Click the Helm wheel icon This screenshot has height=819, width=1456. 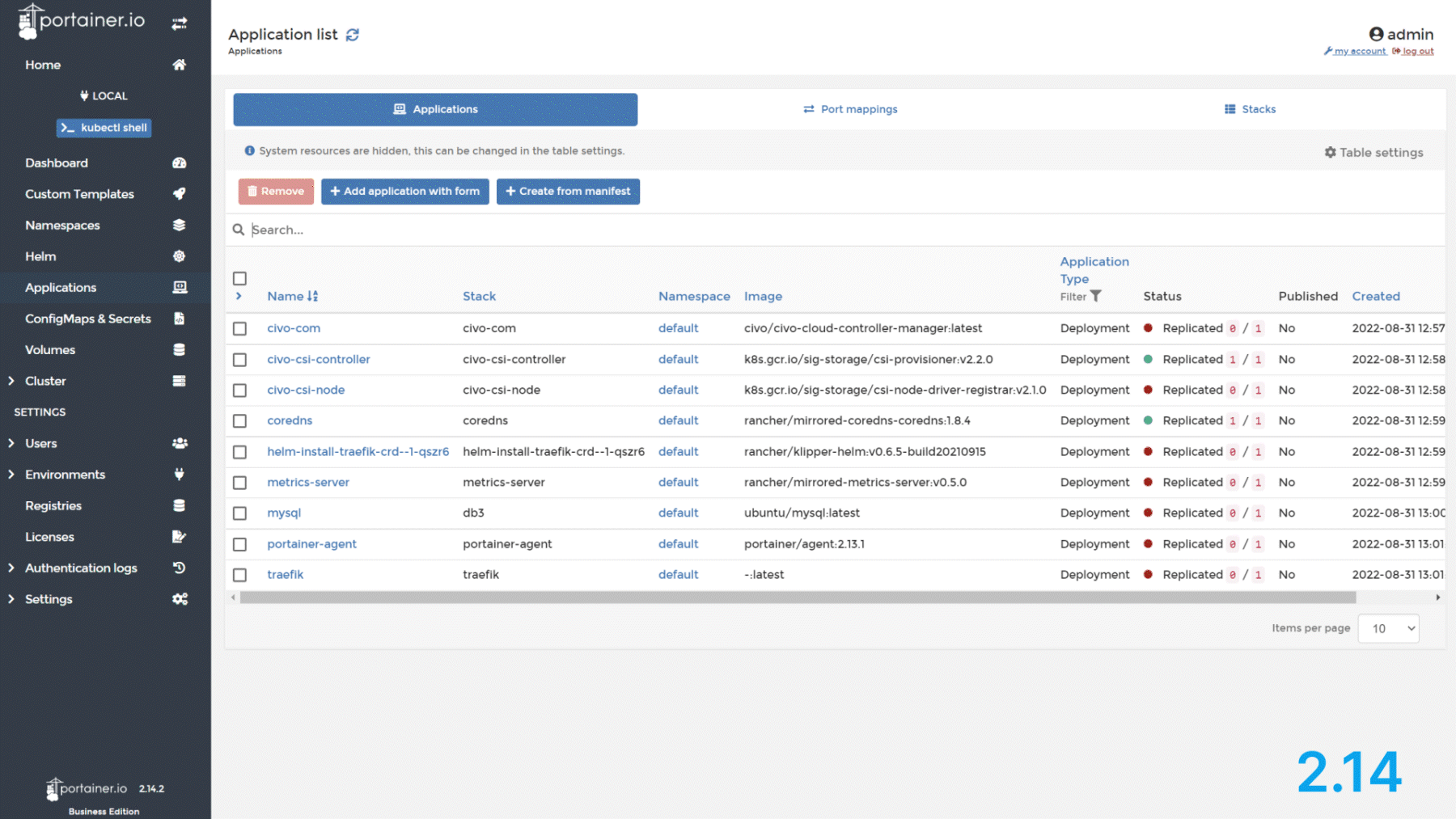coord(180,256)
